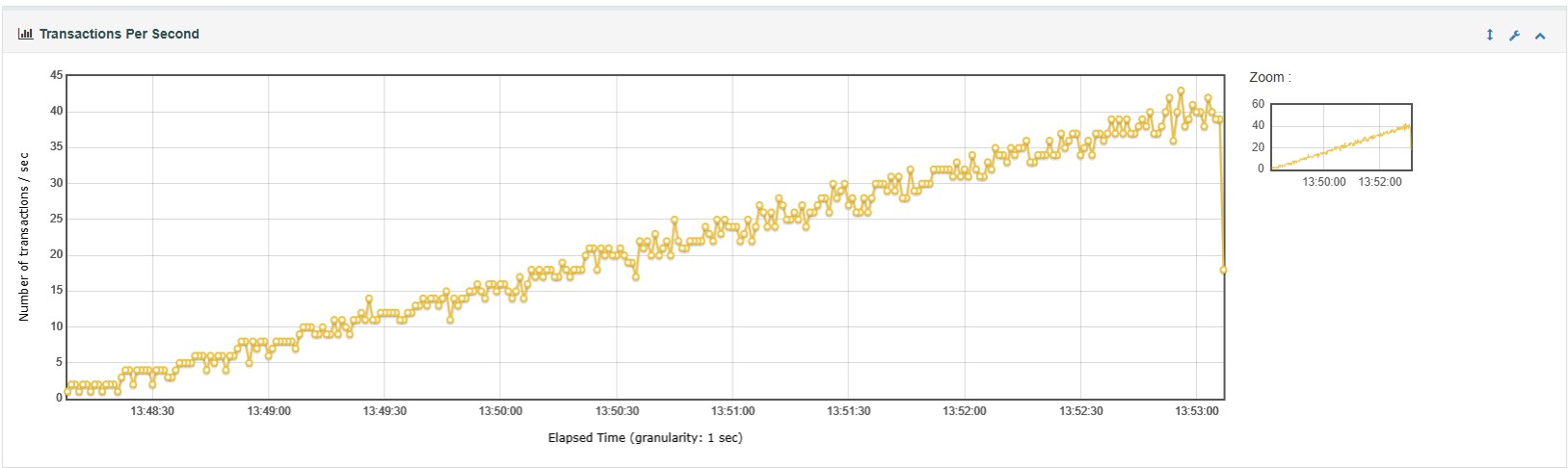Image resolution: width=1568 pixels, height=468 pixels.
Task: Click the 45 value on the y-axis
Action: coord(57,75)
